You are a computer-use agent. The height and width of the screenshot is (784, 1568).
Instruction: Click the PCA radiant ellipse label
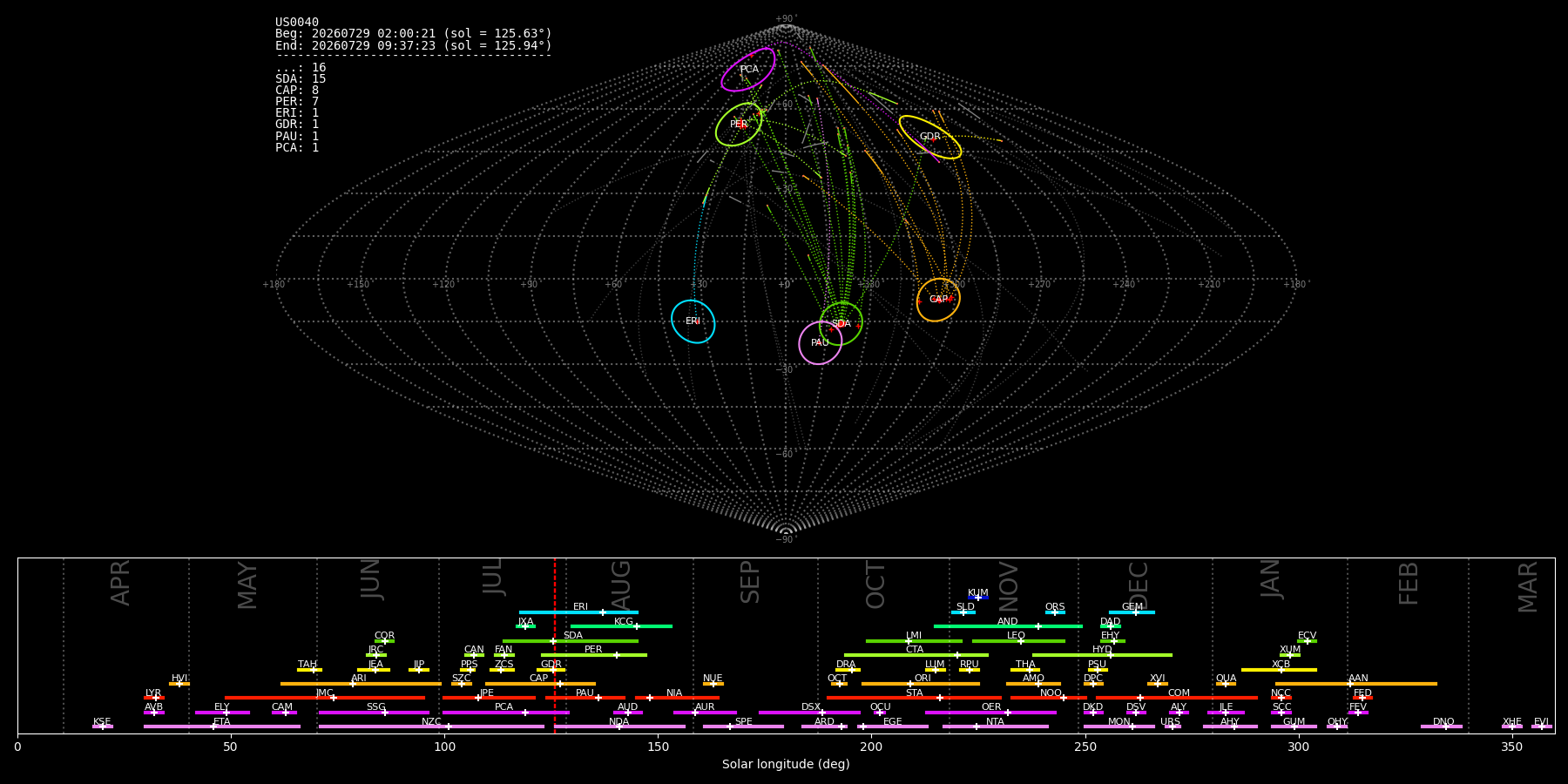click(x=749, y=70)
